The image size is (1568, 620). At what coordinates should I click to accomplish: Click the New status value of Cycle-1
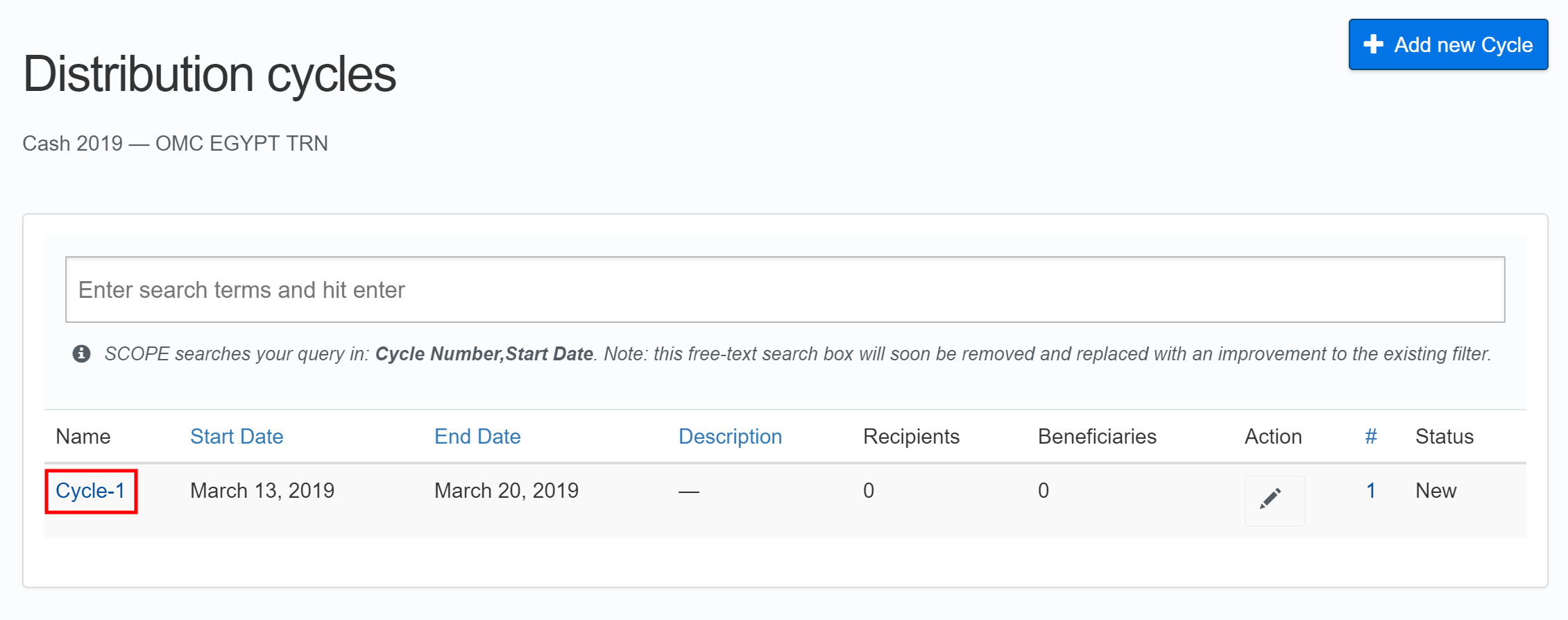tap(1435, 491)
